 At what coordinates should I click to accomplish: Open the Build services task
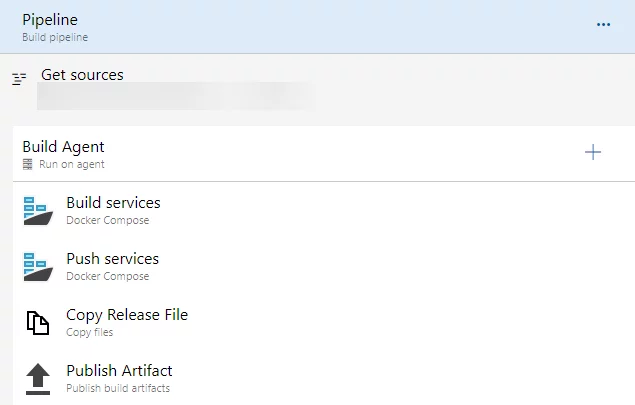coord(324,211)
